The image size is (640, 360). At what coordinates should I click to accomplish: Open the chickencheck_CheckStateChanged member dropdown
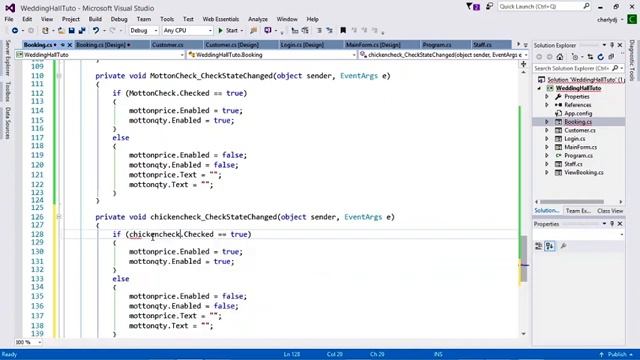pyautogui.click(x=443, y=55)
